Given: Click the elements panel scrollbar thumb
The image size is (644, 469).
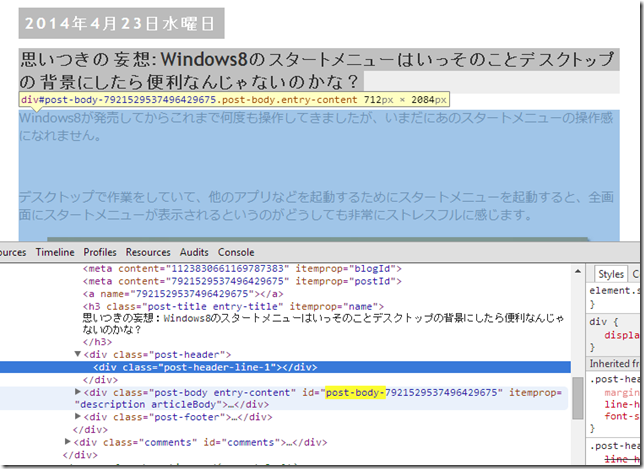Looking at the screenshot, I should point(578,398).
